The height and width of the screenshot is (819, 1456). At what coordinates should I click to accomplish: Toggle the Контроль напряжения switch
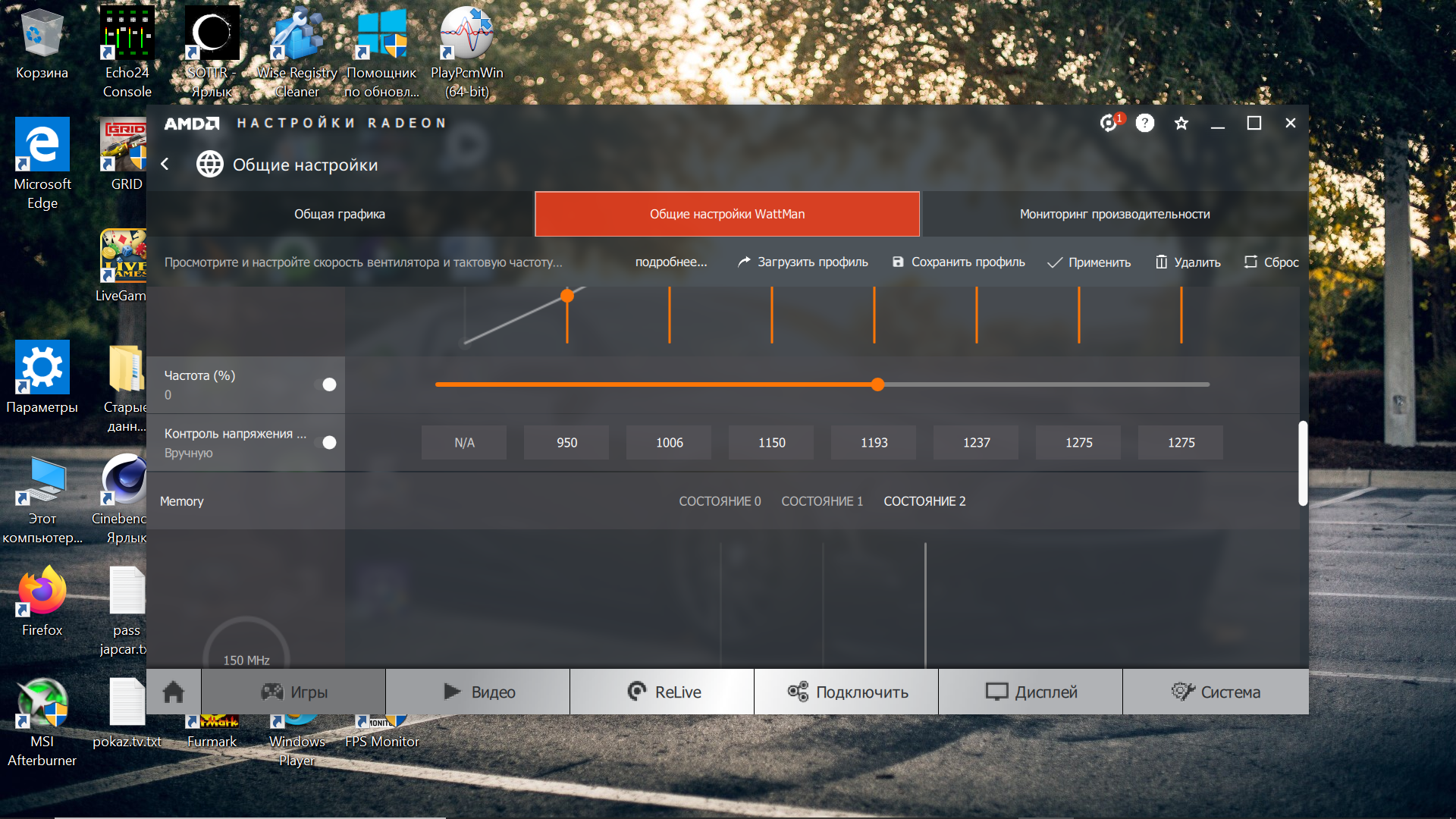(325, 442)
